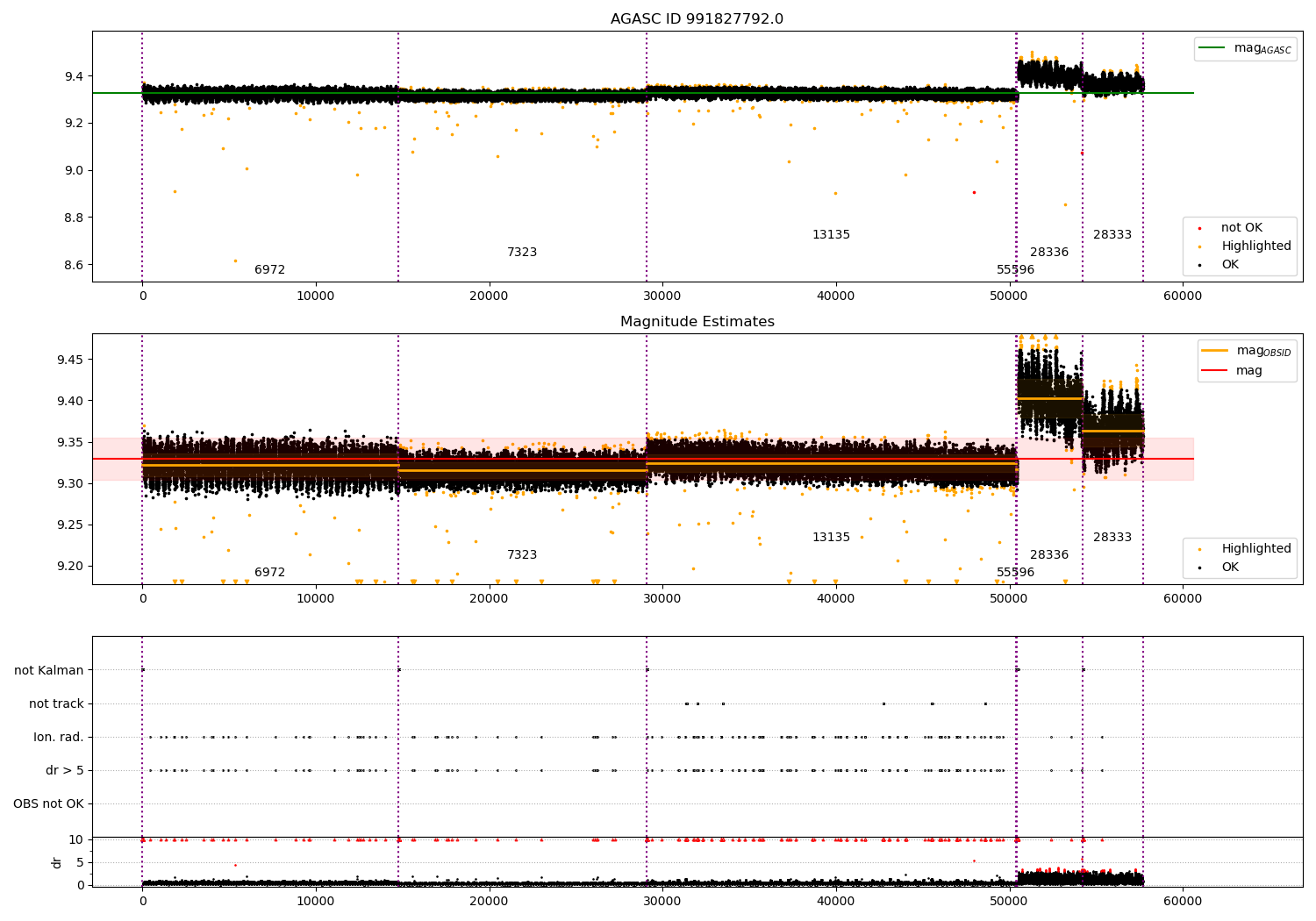Click the 'AGASC ID 991827792.0' plot title
Image resolution: width=1316 pixels, height=921 pixels.
tap(697, 19)
